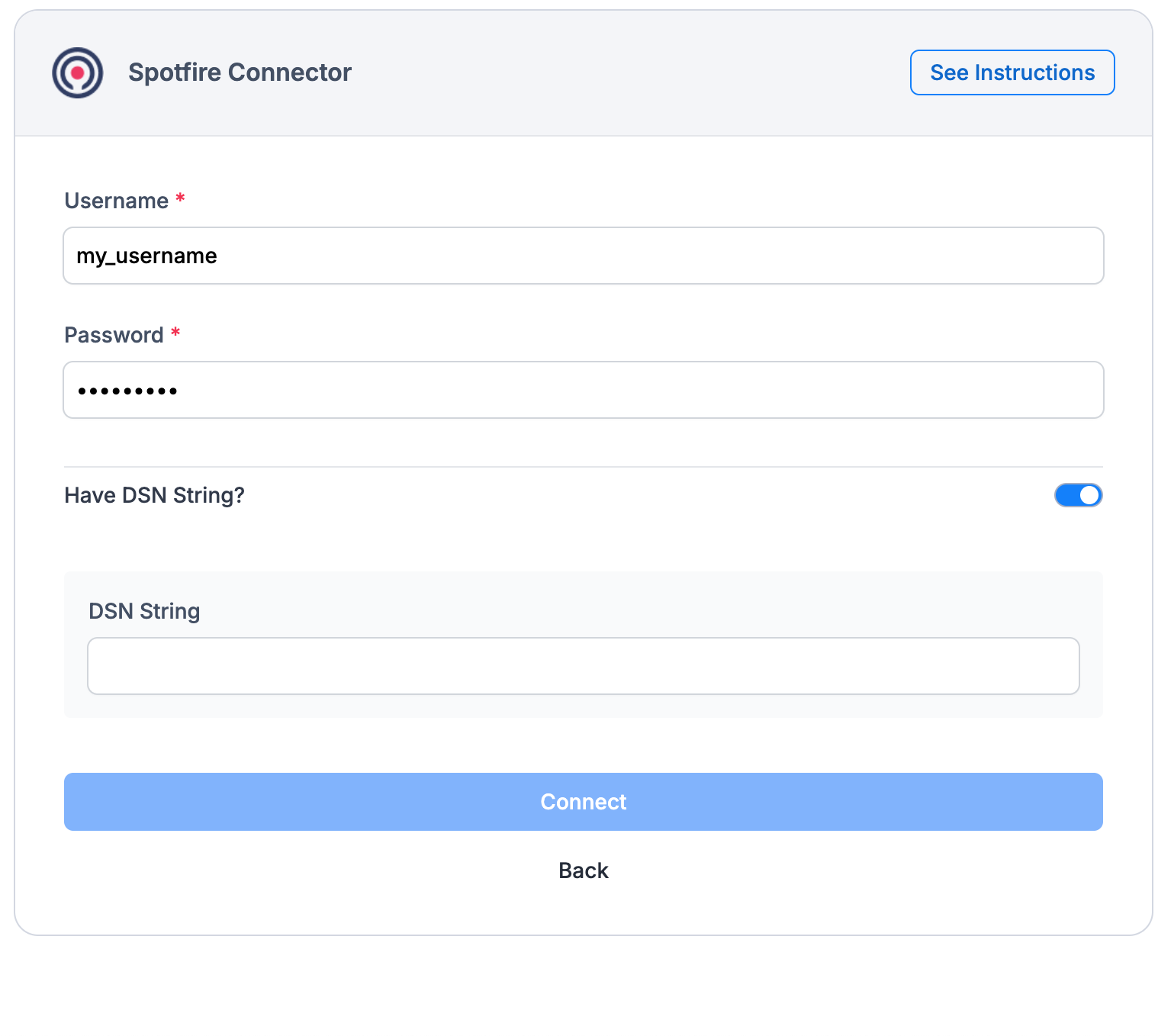
Task: Click into the DSN String text box
Action: click(x=583, y=666)
